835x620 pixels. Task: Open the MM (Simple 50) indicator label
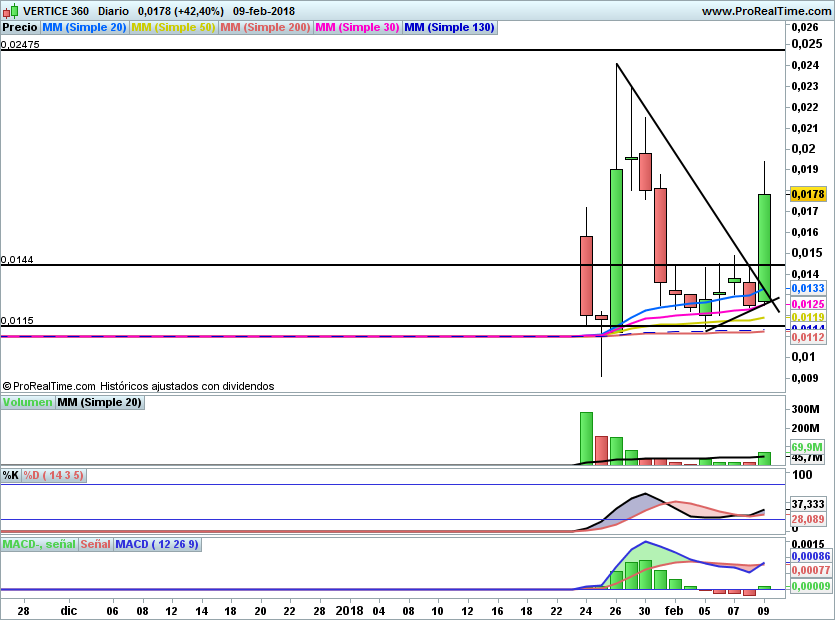173,27
